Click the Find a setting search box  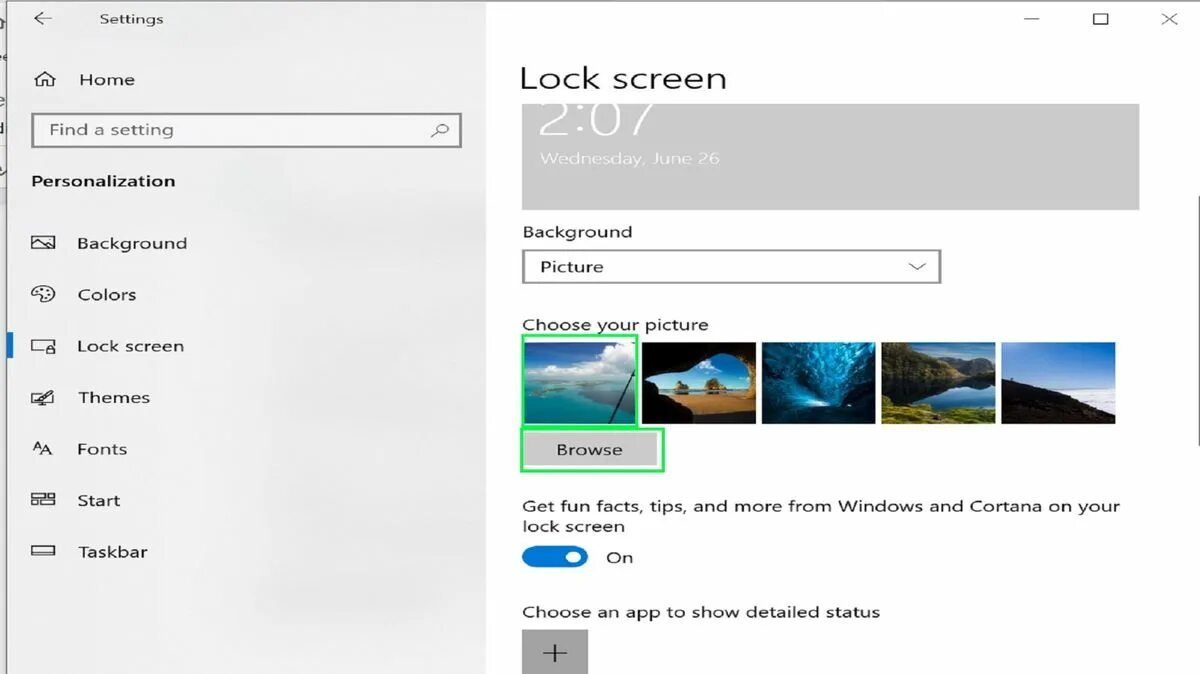(246, 130)
